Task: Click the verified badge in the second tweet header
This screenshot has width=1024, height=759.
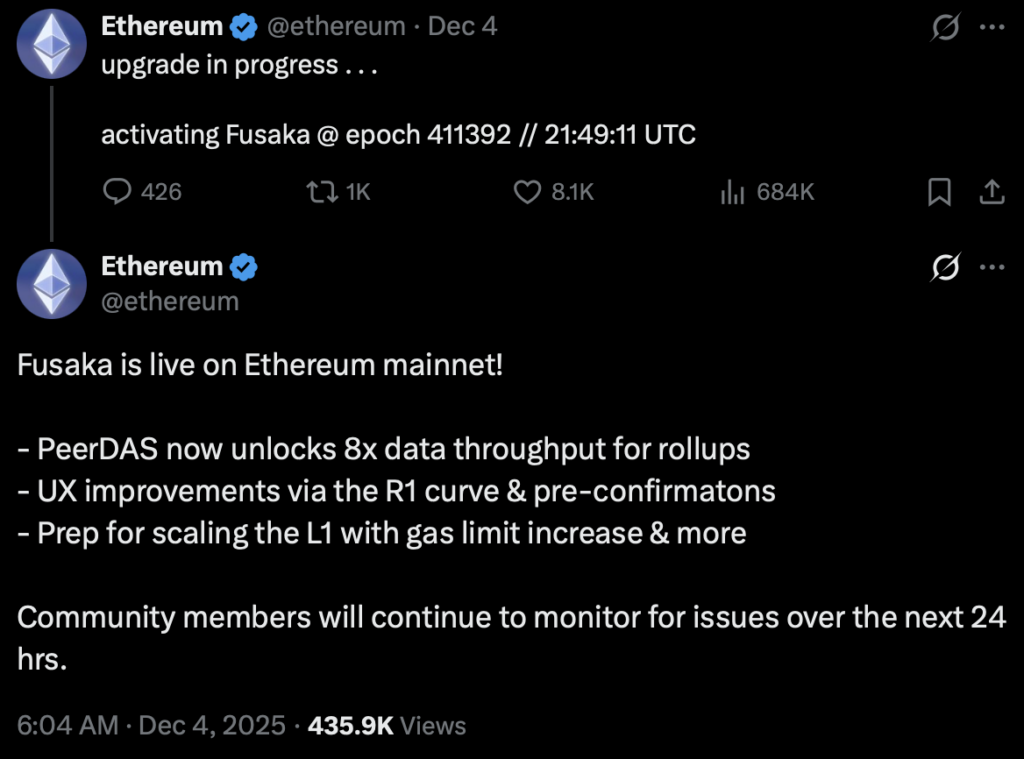Action: point(243,266)
